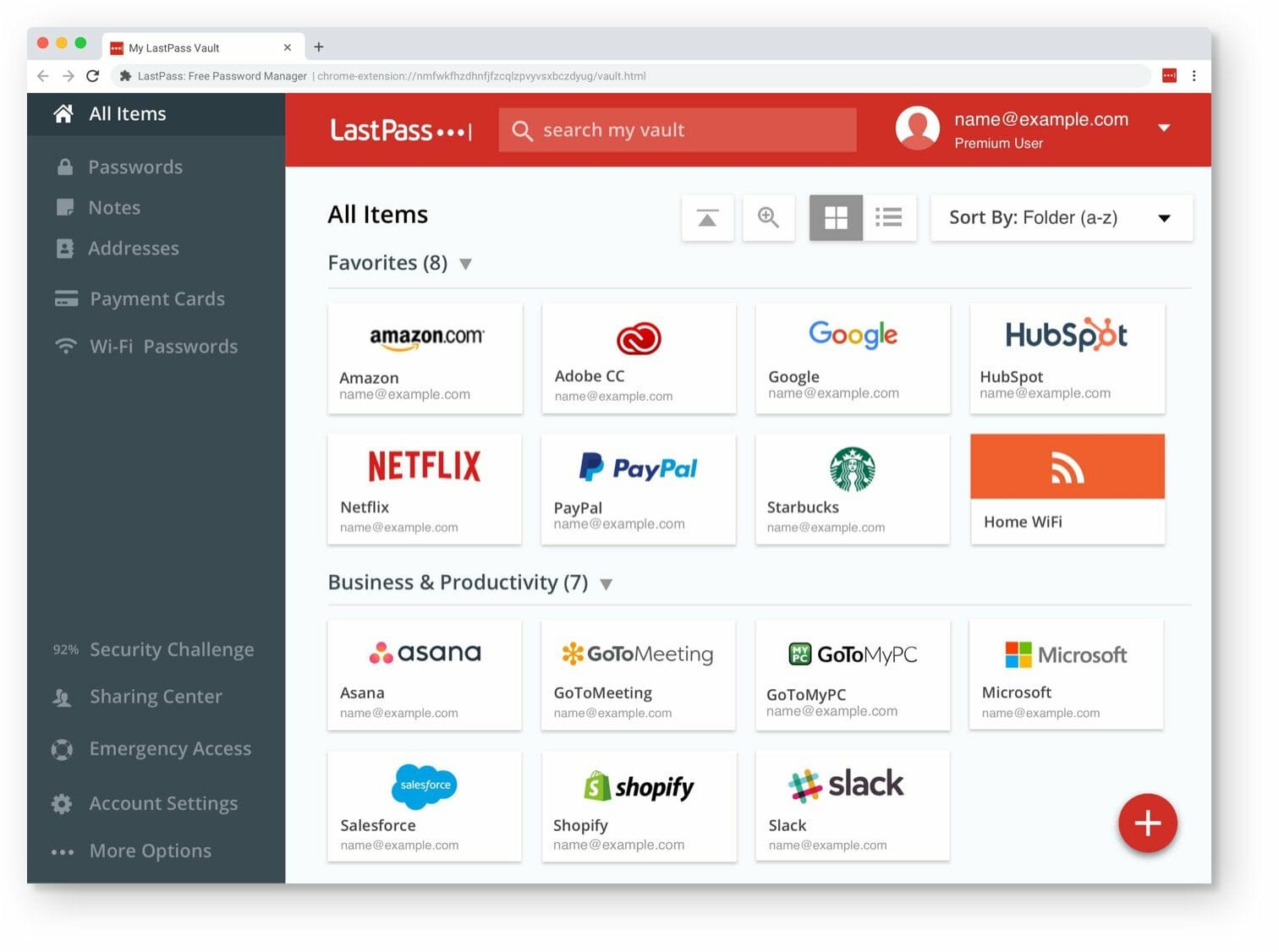The height and width of the screenshot is (952, 1279).
Task: Click the LastPass logo in header
Action: click(x=401, y=130)
